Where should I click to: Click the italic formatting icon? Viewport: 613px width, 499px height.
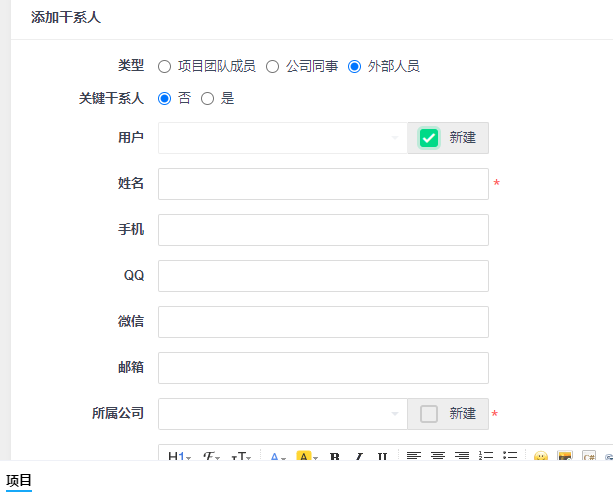[x=358, y=457]
